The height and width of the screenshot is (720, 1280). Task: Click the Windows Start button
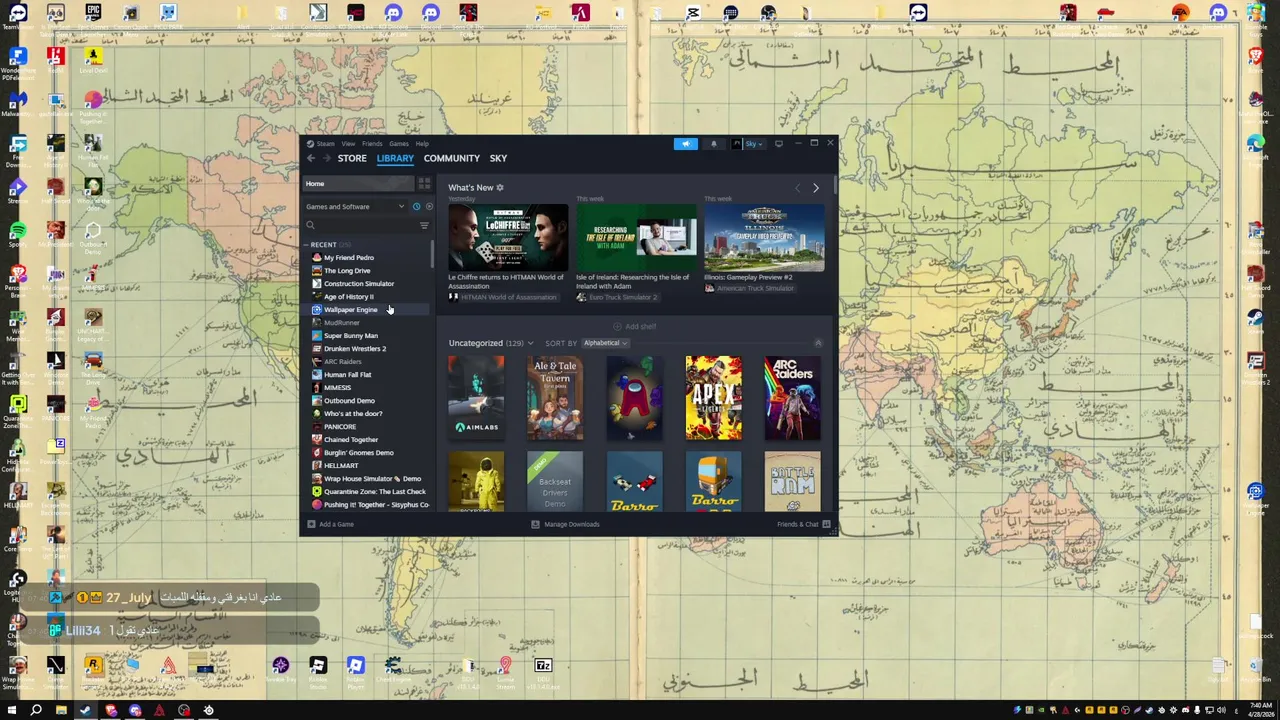[x=11, y=710]
